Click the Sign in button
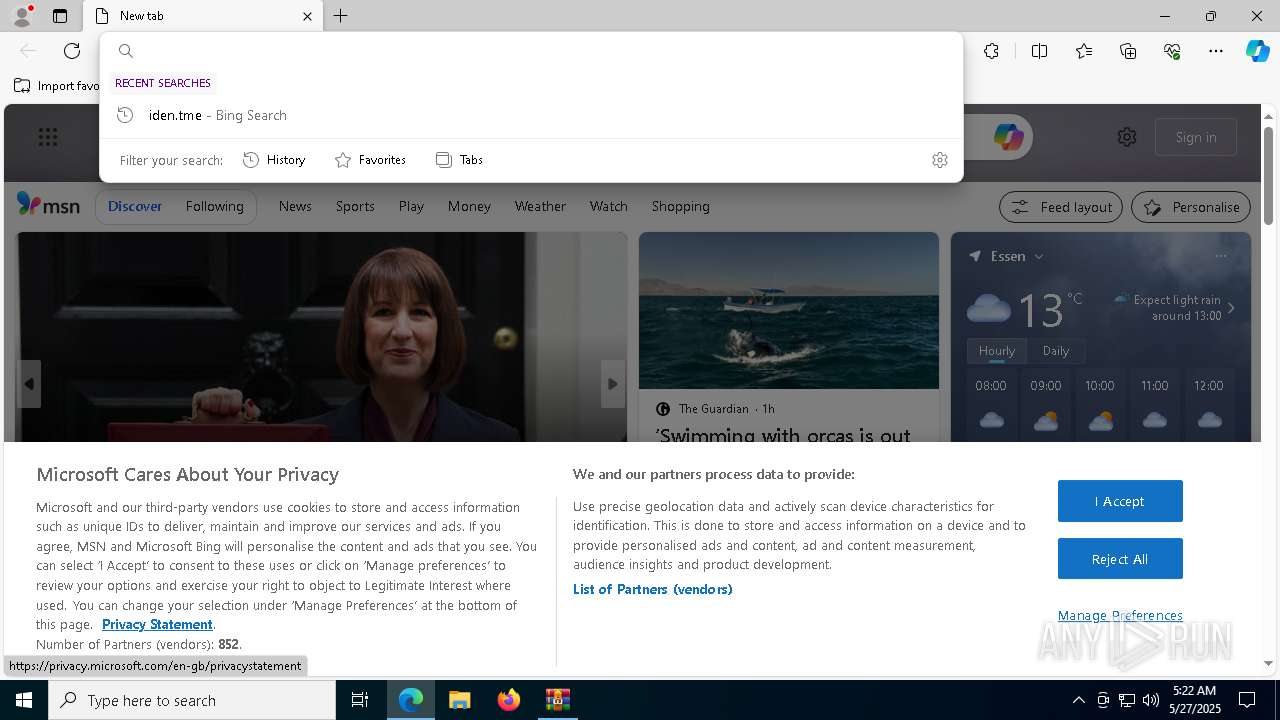 [1196, 137]
